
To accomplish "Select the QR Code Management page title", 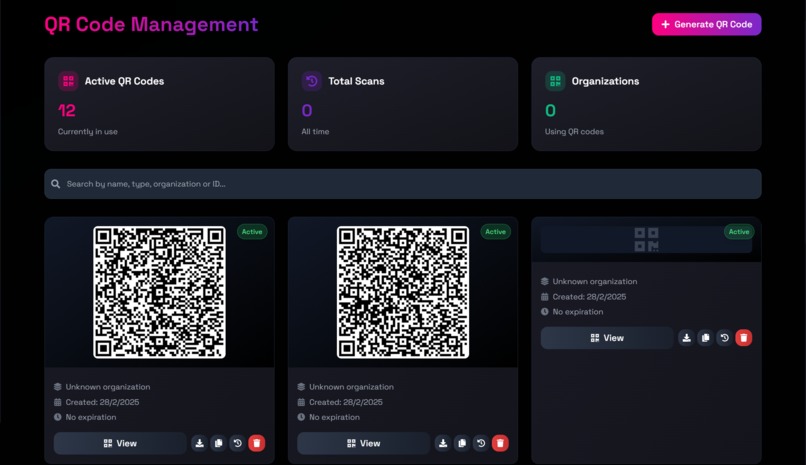I will click(151, 24).
